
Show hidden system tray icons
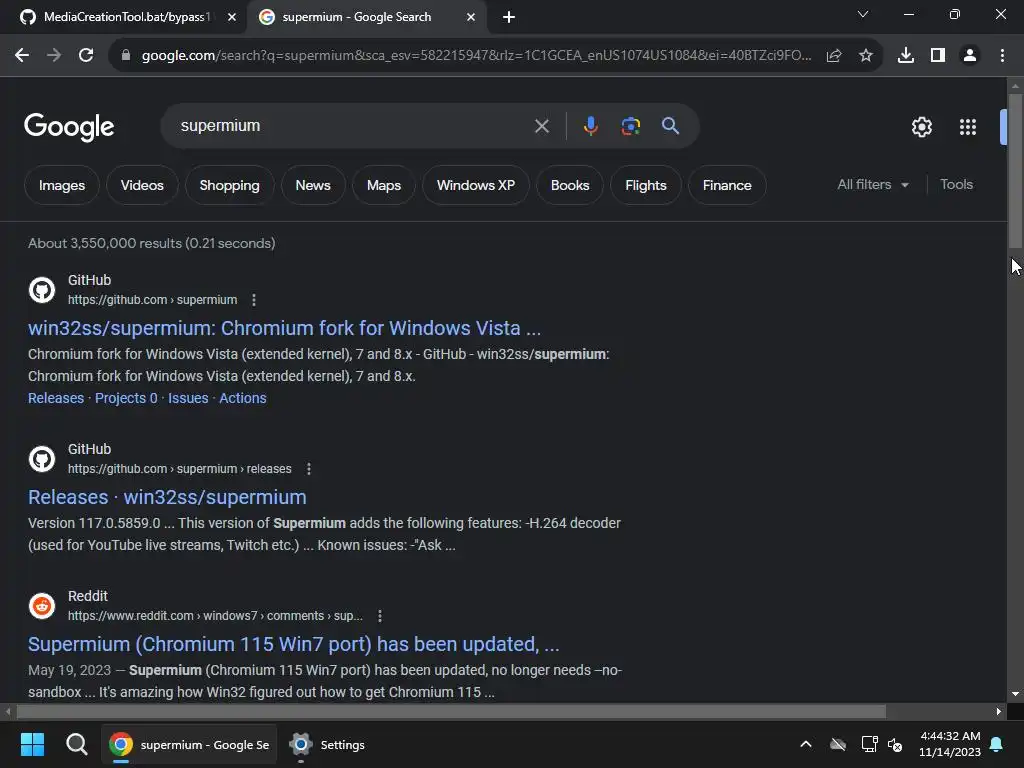[x=806, y=744]
